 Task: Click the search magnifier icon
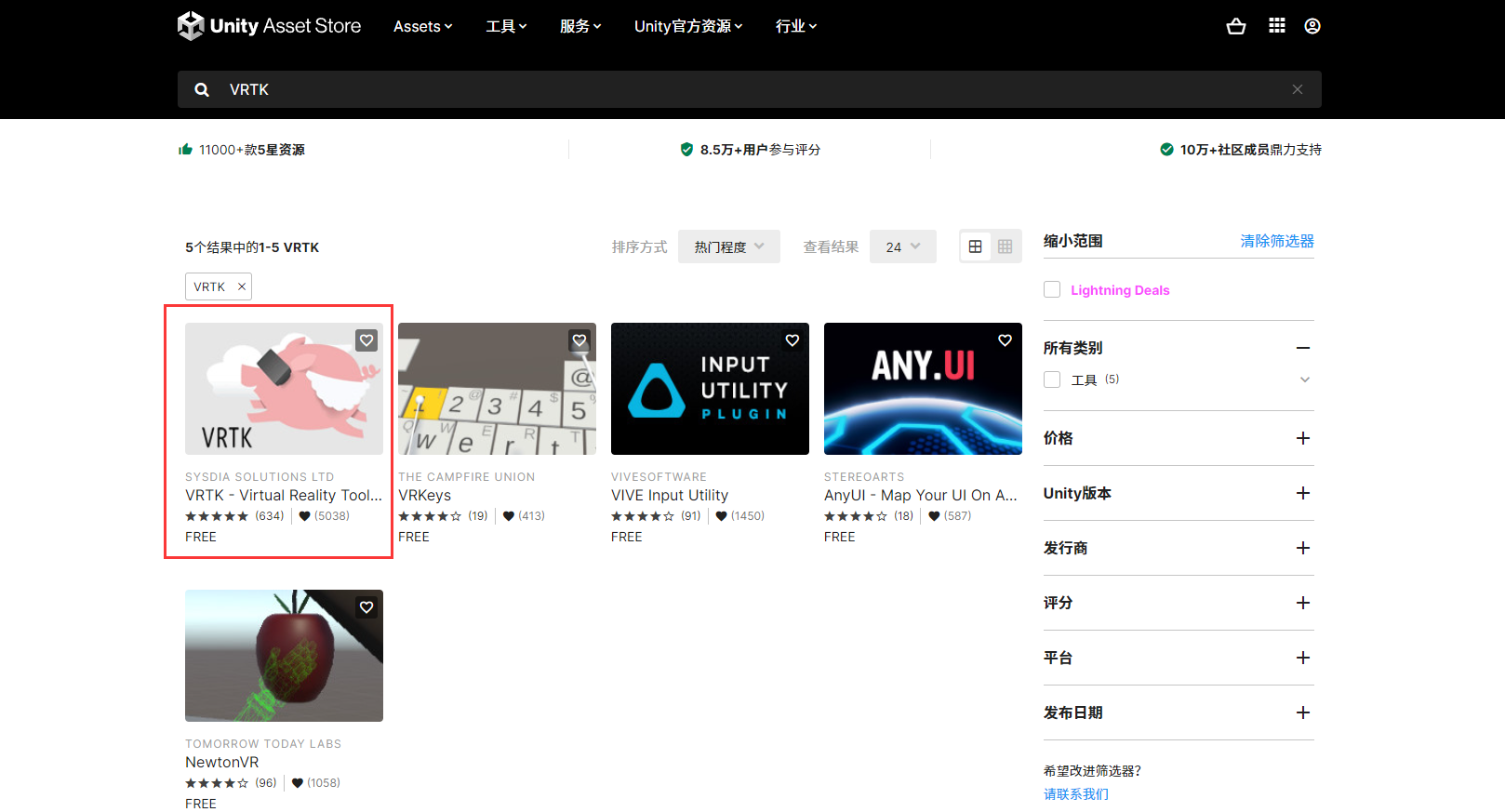coord(202,89)
